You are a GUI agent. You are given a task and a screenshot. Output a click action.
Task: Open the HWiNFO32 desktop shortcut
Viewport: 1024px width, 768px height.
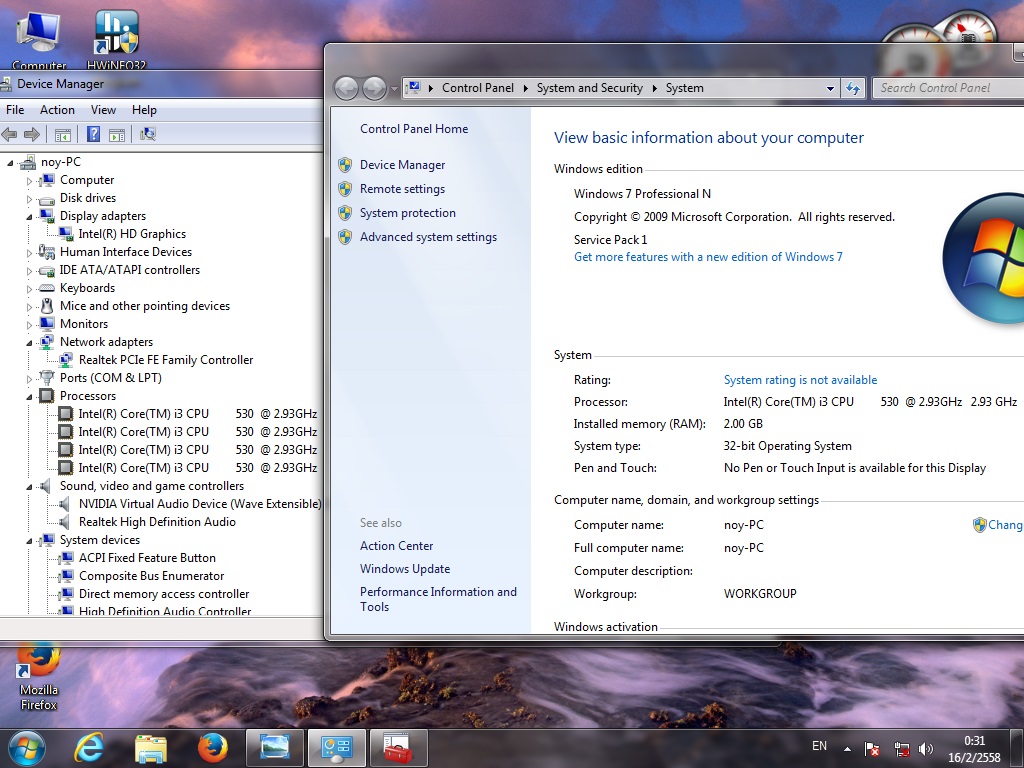coord(116,39)
